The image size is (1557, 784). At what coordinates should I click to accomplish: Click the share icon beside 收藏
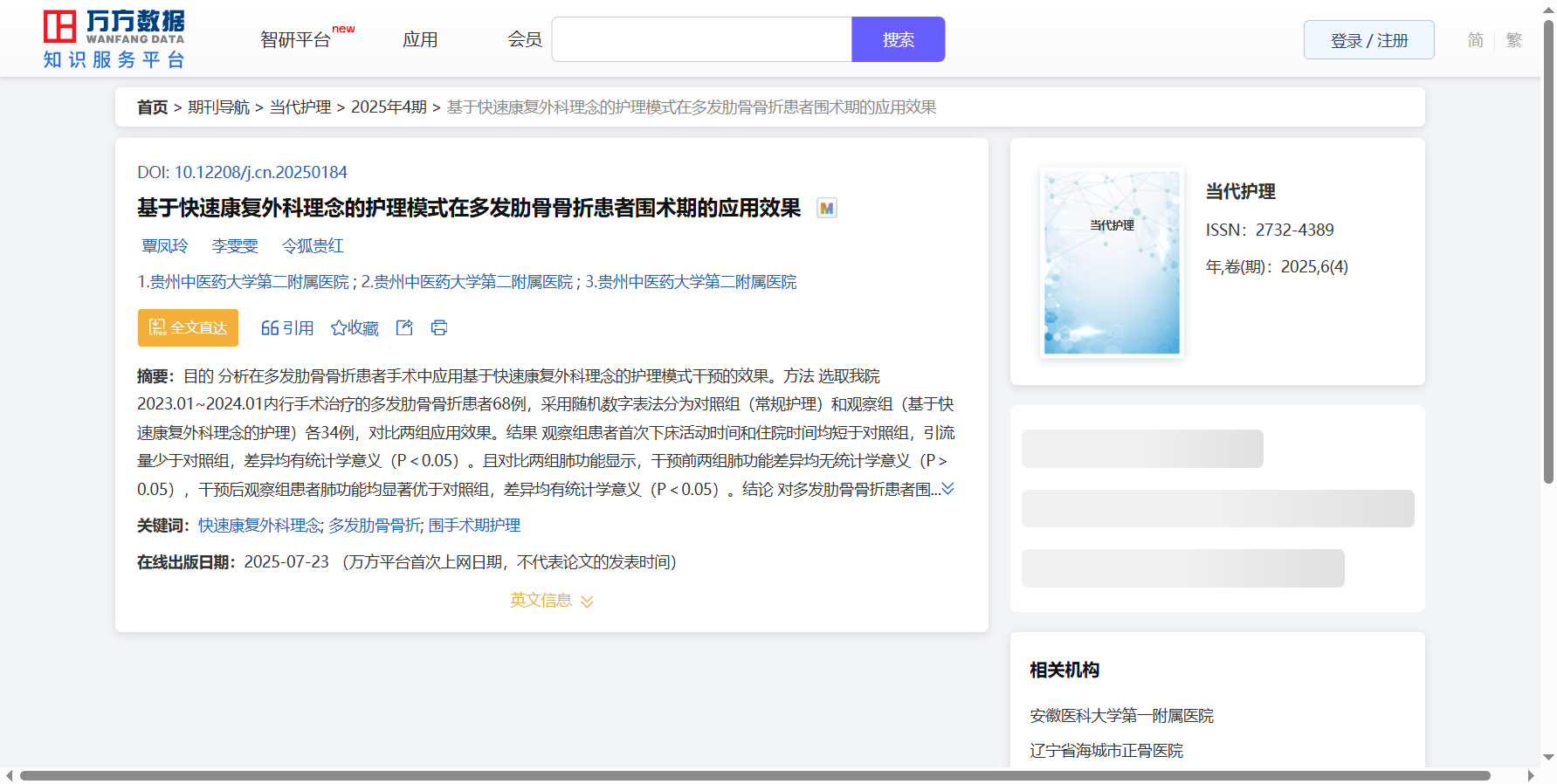coord(404,327)
